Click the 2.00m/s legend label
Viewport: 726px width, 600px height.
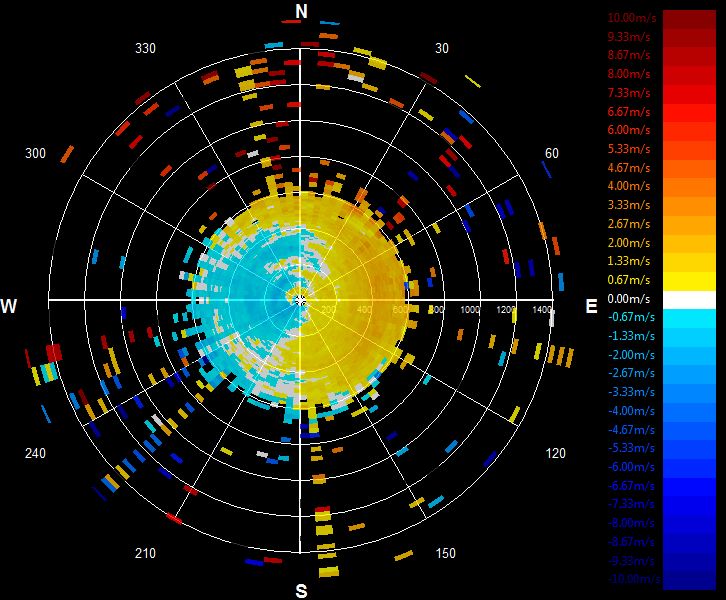629,243
